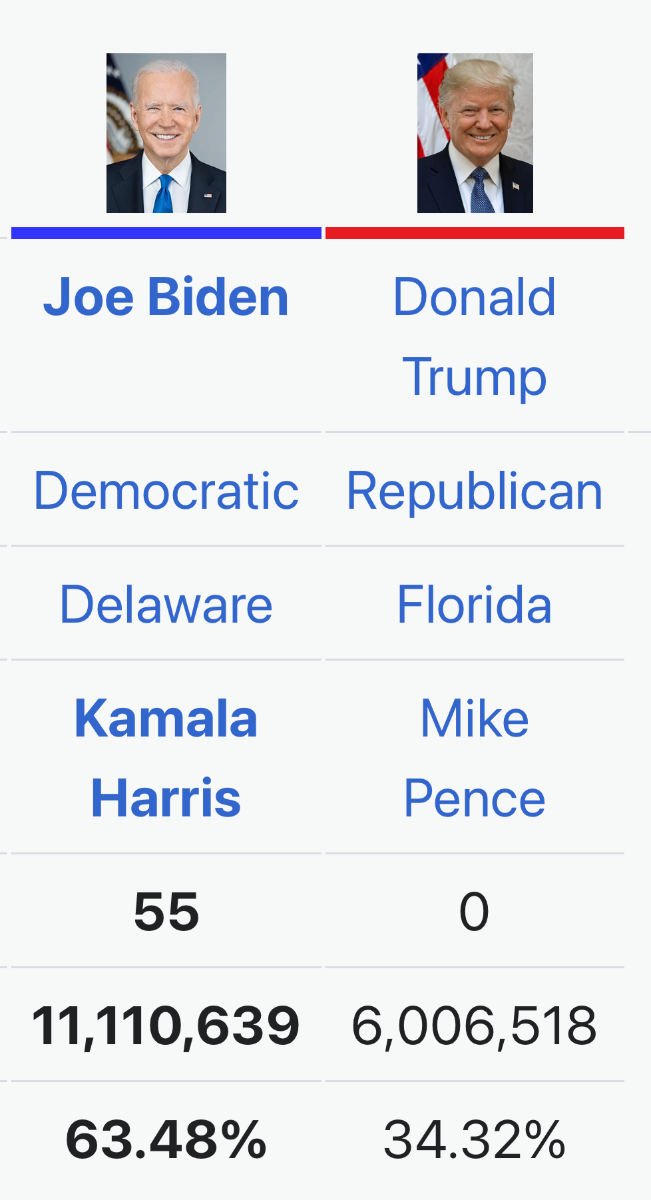Click the 11,110,639 popular vote figure
651x1200 pixels.
[166, 1025]
